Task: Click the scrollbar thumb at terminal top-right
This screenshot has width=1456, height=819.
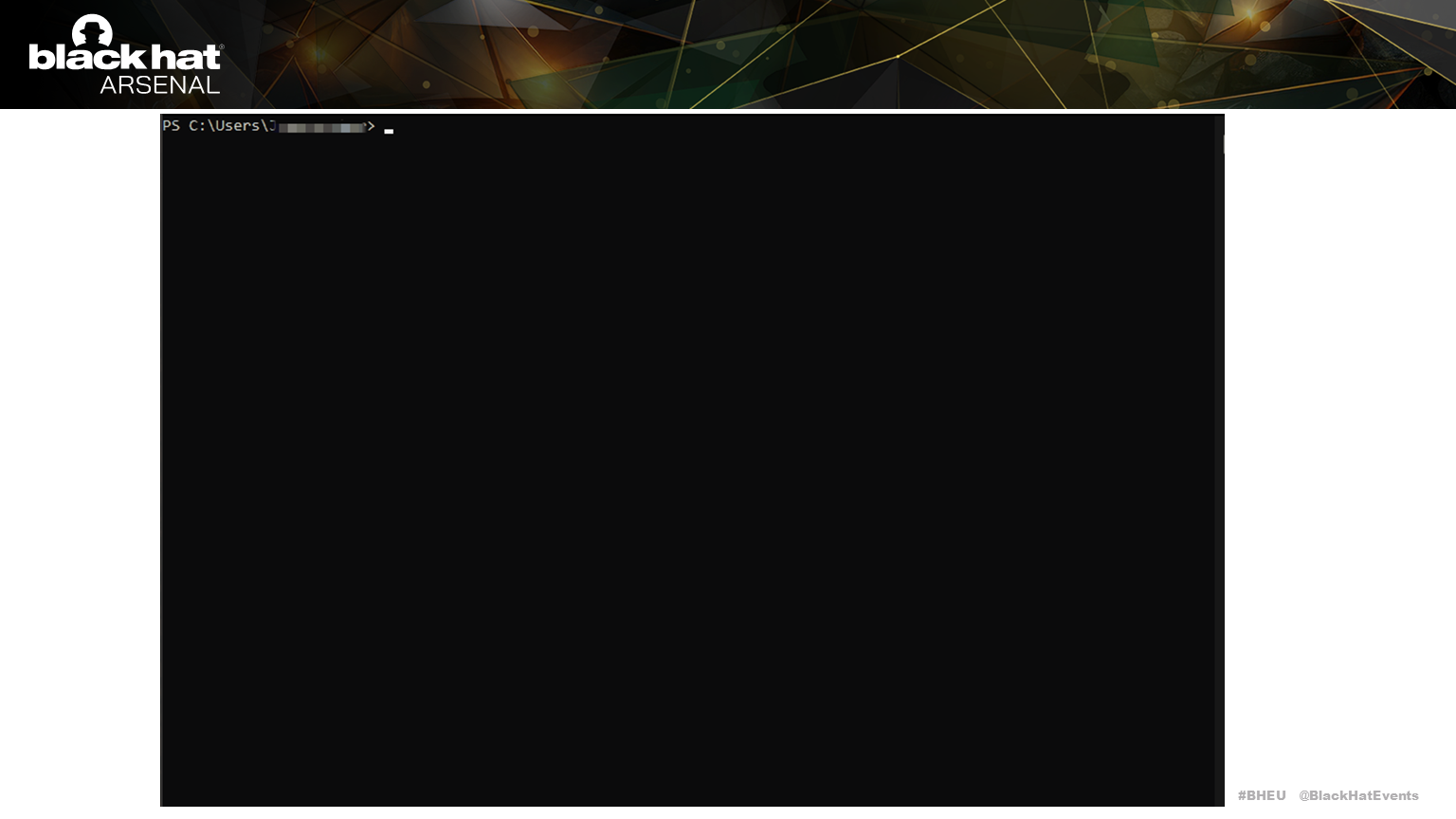Action: (x=1222, y=143)
